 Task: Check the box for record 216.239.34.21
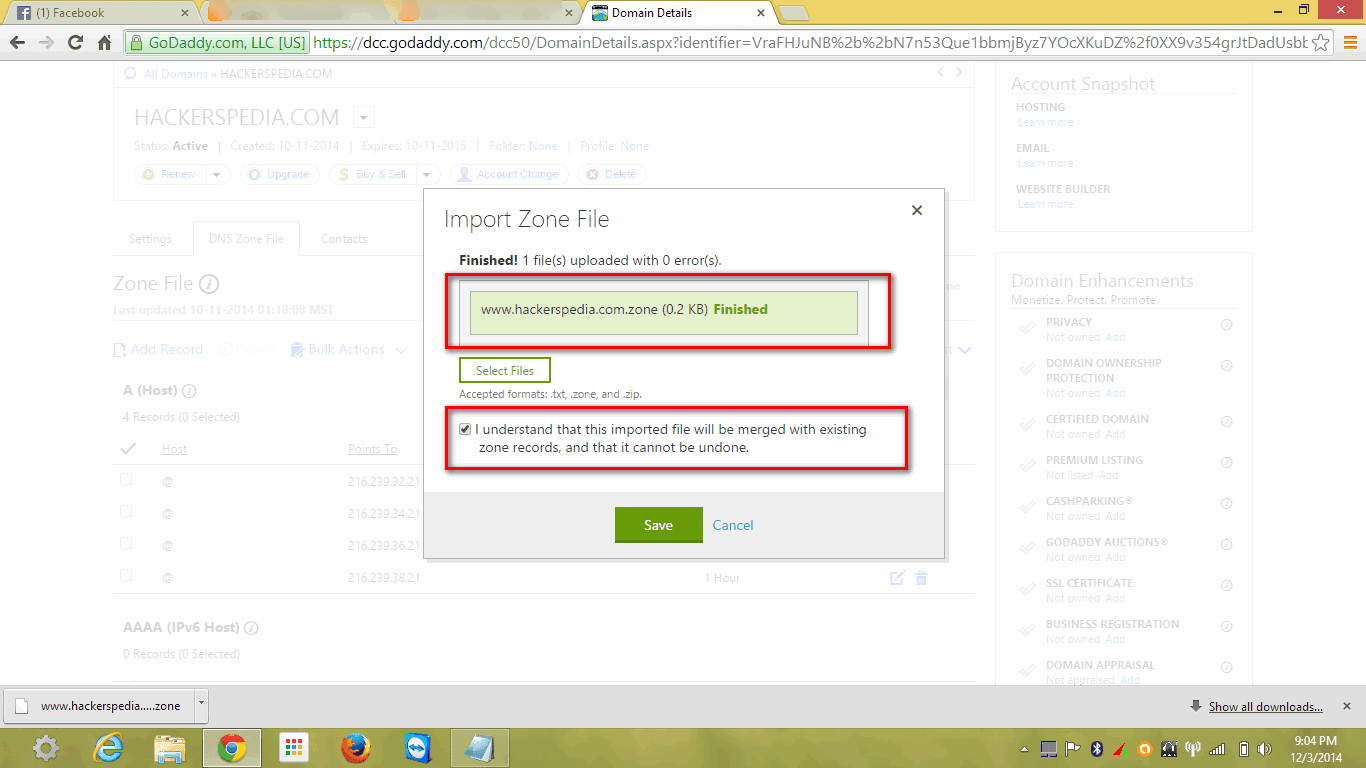tap(126, 512)
